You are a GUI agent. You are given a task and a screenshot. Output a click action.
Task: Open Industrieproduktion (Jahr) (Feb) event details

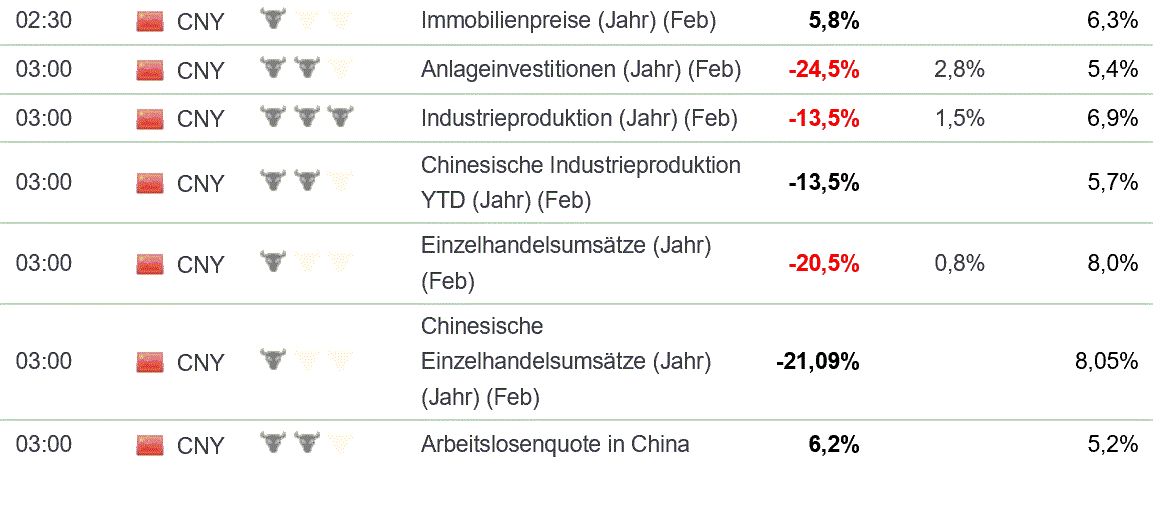pyautogui.click(x=579, y=118)
